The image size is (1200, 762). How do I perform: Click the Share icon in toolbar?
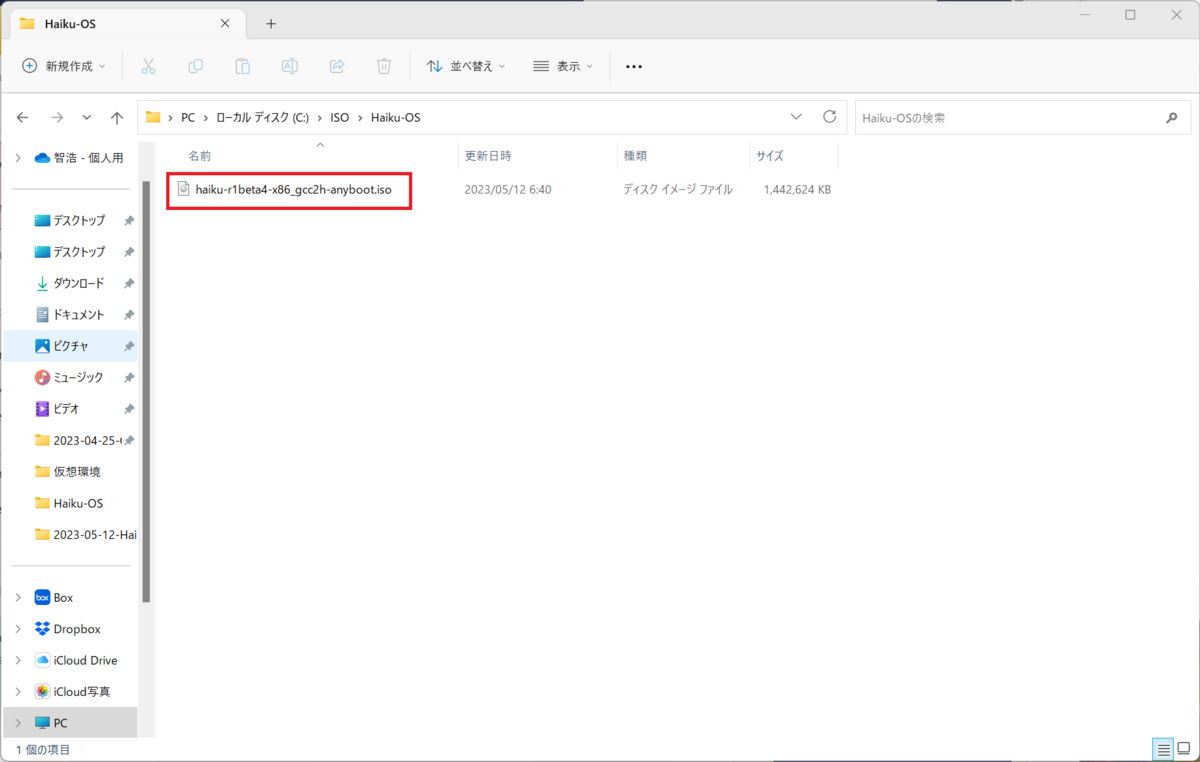[x=337, y=66]
